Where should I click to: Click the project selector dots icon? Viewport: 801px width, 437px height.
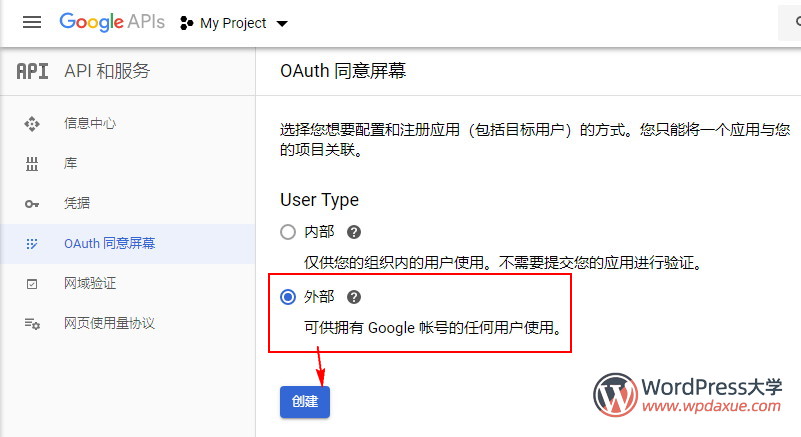(x=186, y=23)
